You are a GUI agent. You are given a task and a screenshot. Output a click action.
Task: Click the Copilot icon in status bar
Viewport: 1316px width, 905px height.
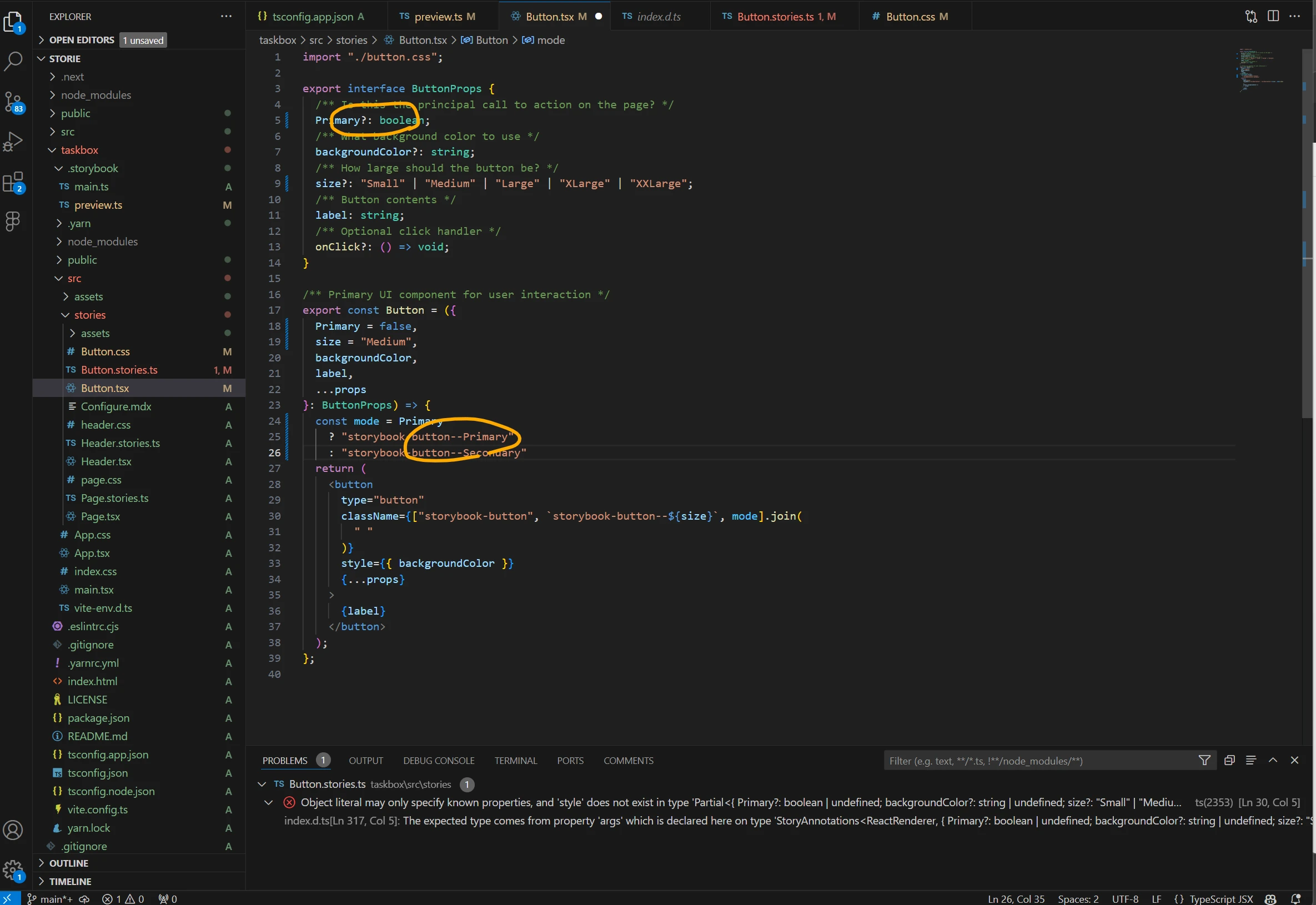1270,899
